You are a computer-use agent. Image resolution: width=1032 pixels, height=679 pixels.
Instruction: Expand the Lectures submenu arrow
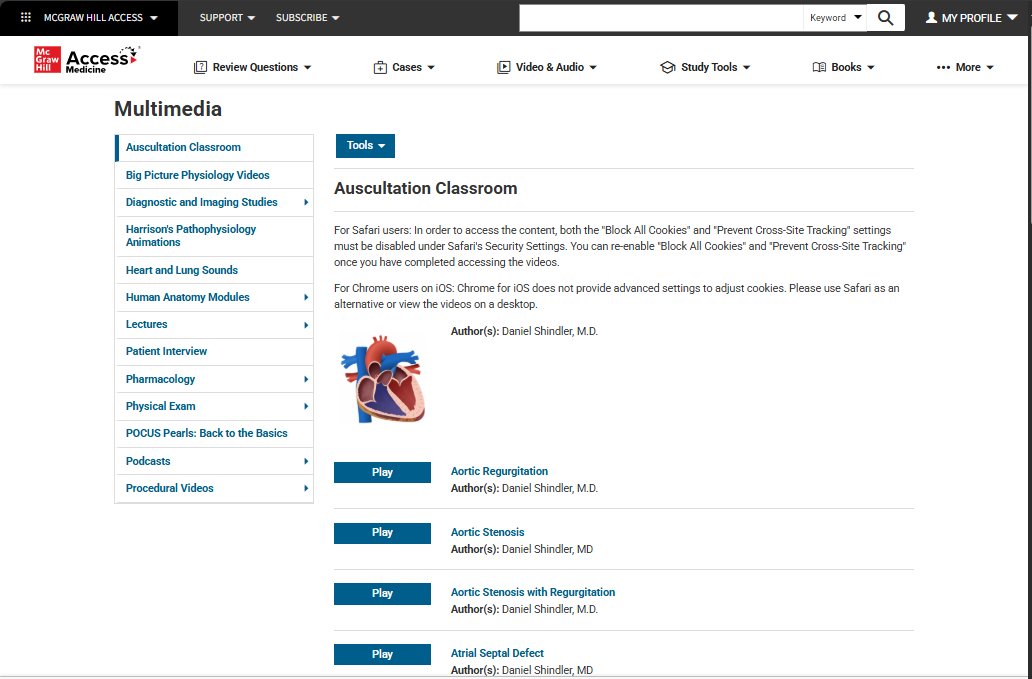click(x=305, y=325)
